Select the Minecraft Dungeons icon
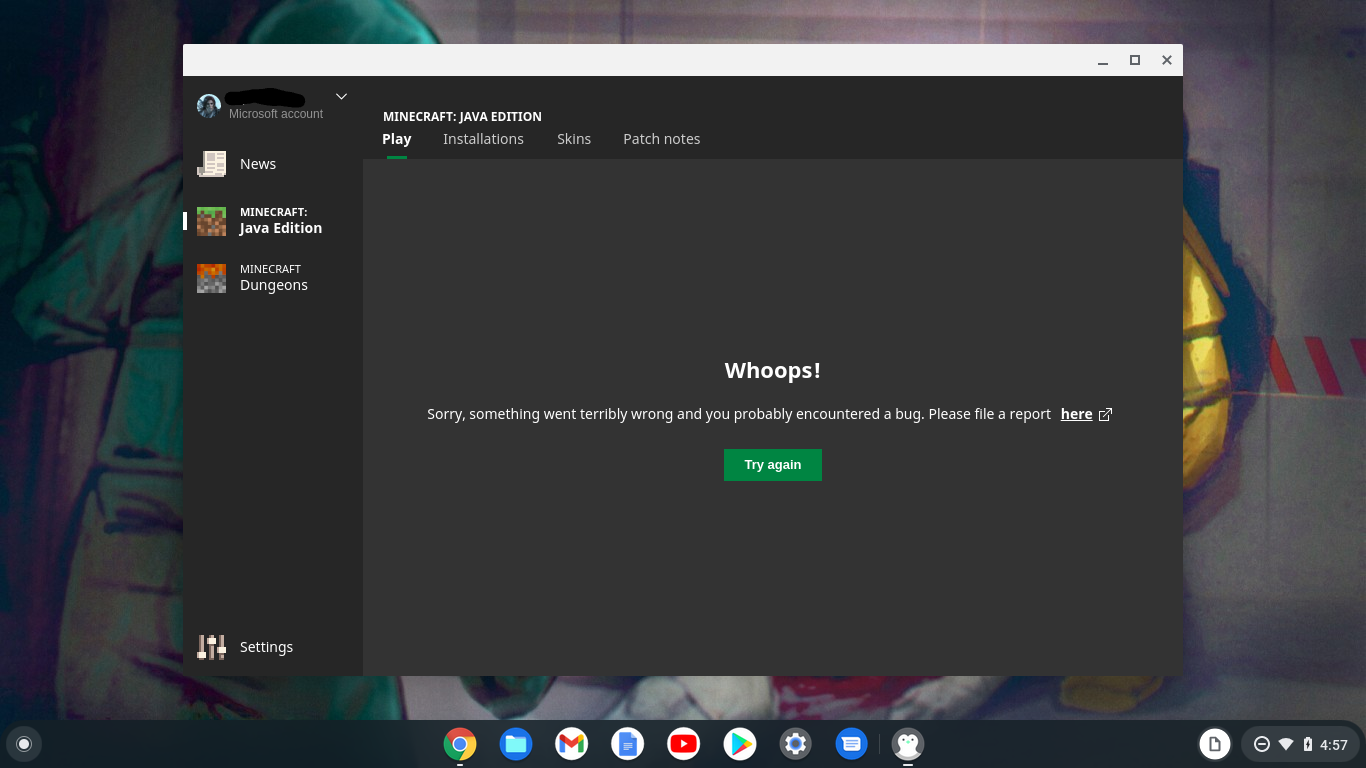 coord(211,278)
